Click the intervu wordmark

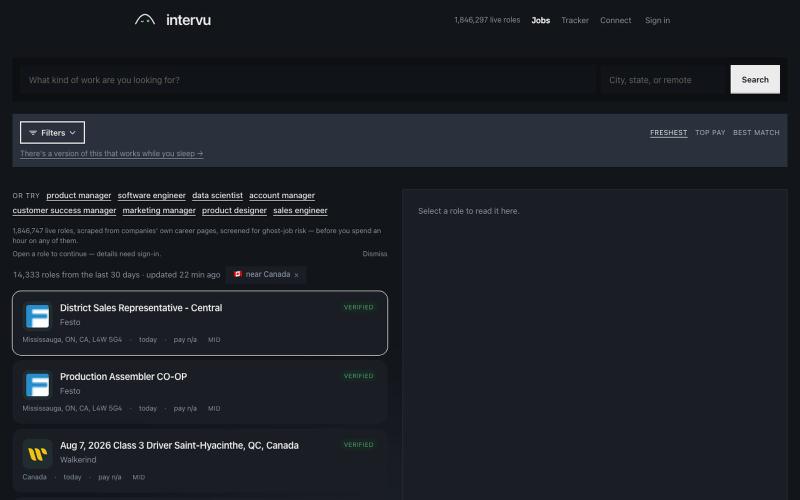(188, 20)
